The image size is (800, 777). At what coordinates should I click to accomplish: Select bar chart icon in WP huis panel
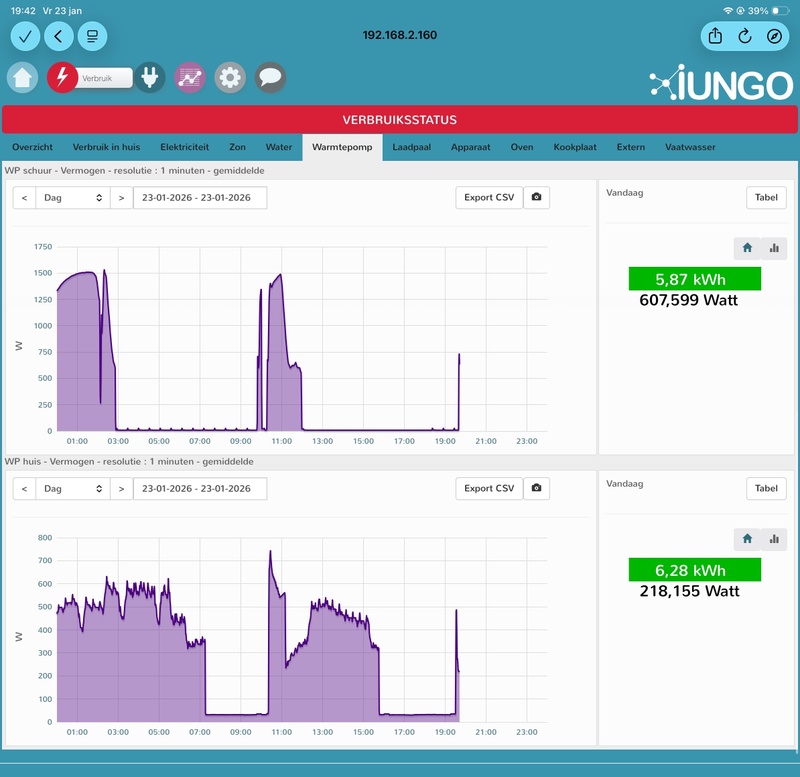pyautogui.click(x=774, y=539)
